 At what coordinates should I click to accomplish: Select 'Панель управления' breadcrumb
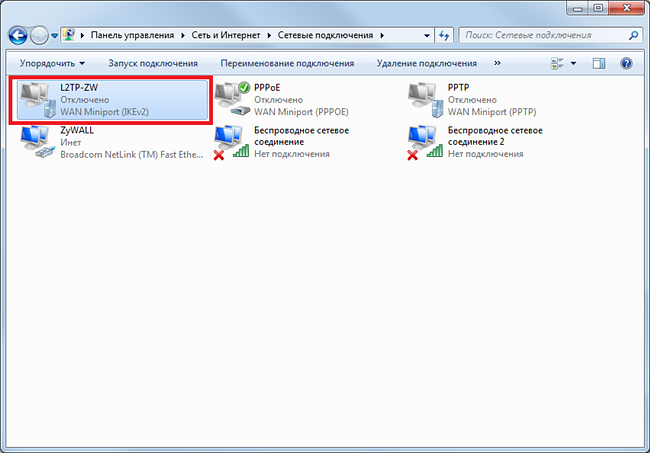[132, 35]
